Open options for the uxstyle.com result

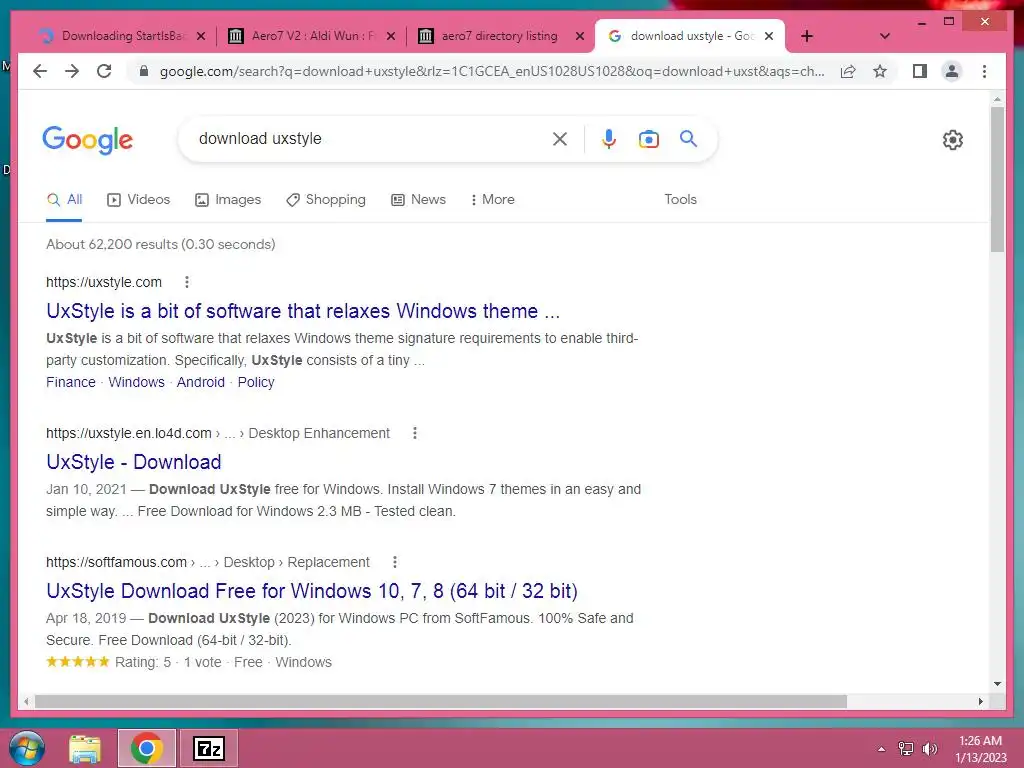(187, 282)
